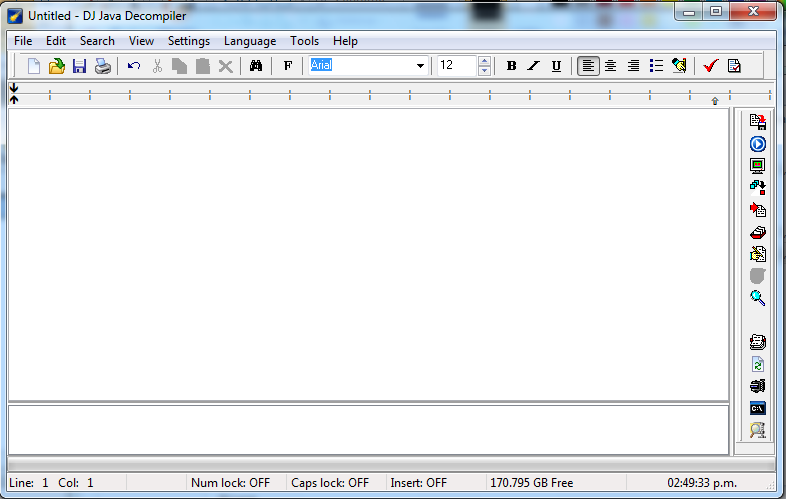786x499 pixels.
Task: Toggle bold formatting
Action: [511, 66]
